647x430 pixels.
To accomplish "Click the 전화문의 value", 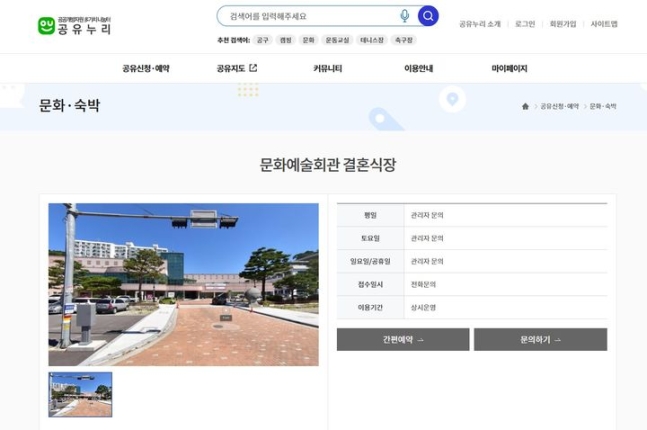I will coord(423,284).
